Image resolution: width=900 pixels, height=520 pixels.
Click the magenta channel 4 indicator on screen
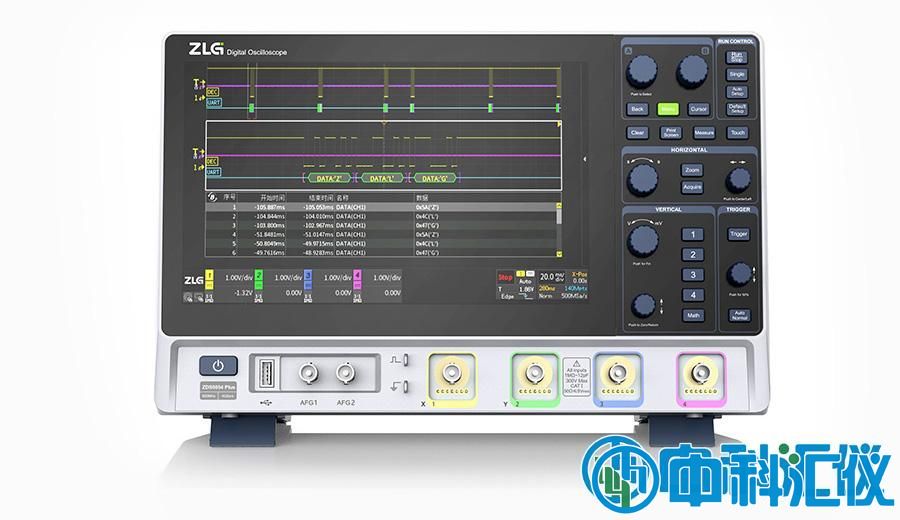[x=357, y=275]
